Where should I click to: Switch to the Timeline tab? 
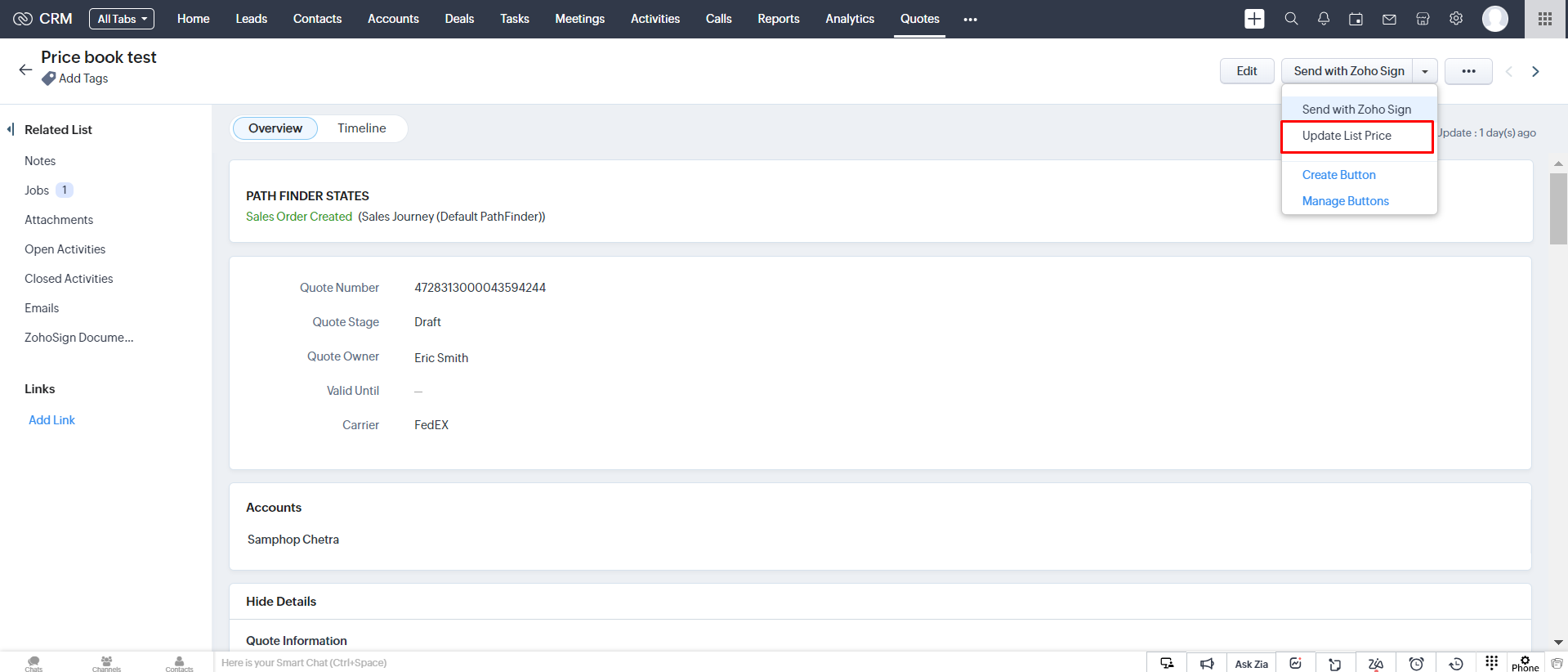362,128
